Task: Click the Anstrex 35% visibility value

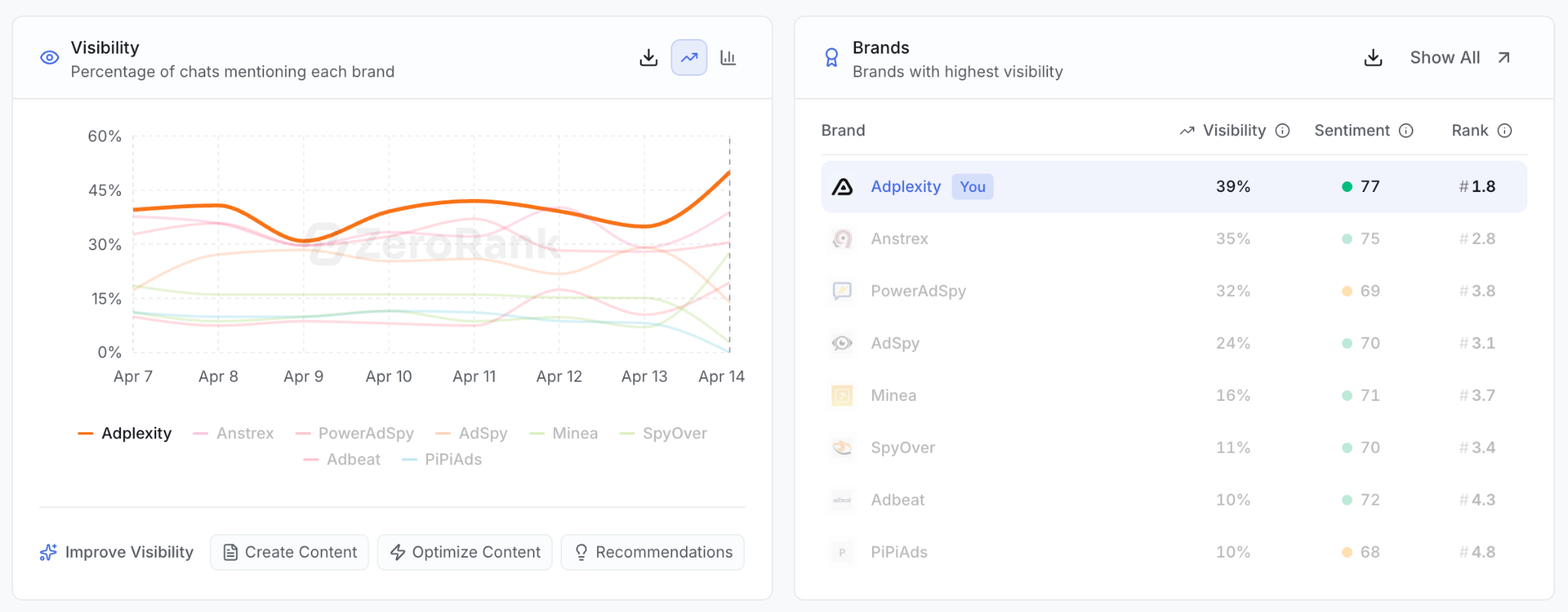Action: pyautogui.click(x=1233, y=239)
